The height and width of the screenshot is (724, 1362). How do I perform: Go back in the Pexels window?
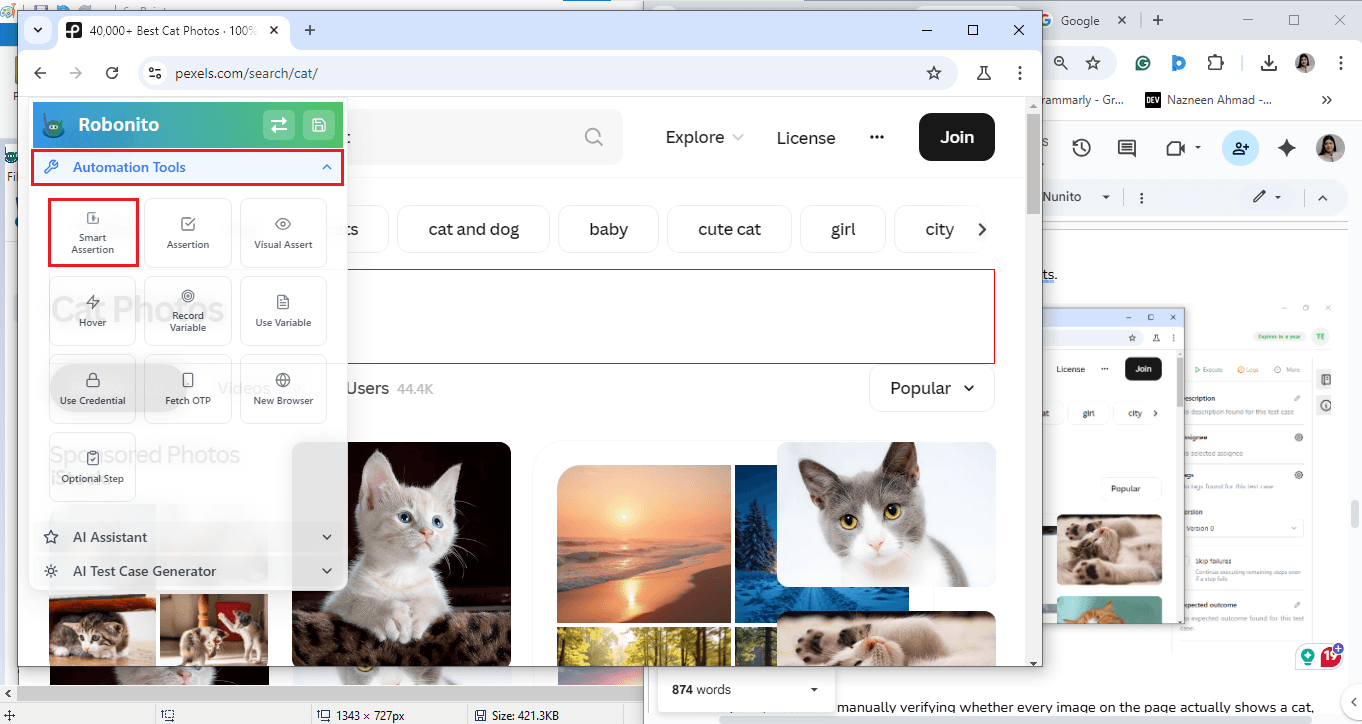click(40, 73)
